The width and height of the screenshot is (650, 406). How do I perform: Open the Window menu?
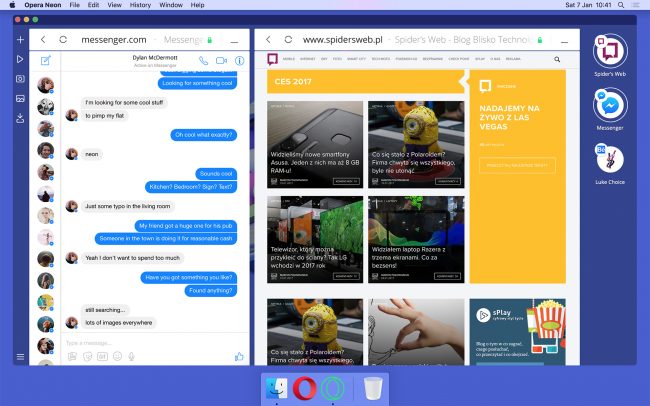tap(171, 5)
